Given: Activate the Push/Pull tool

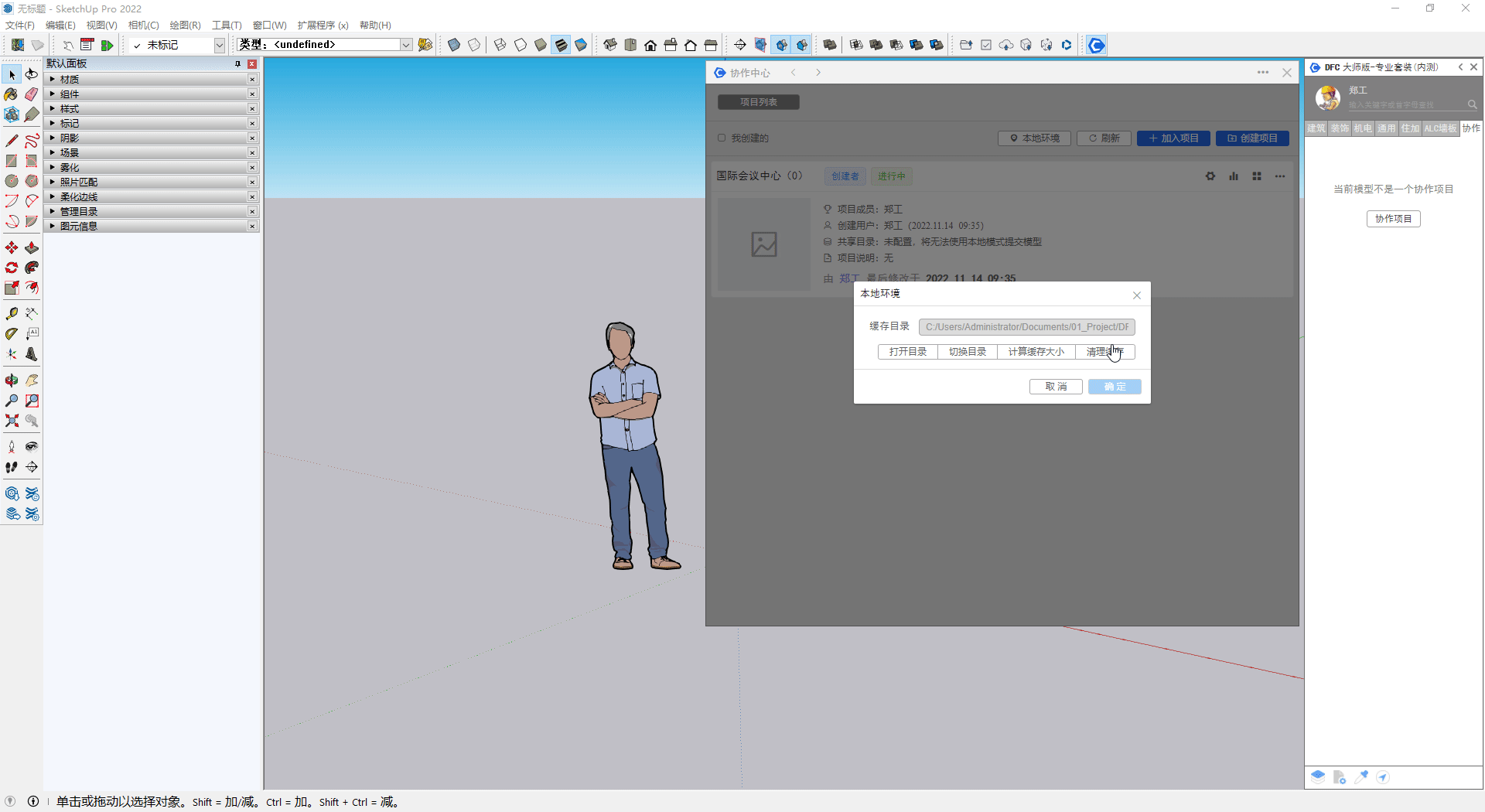Looking at the screenshot, I should click(32, 248).
